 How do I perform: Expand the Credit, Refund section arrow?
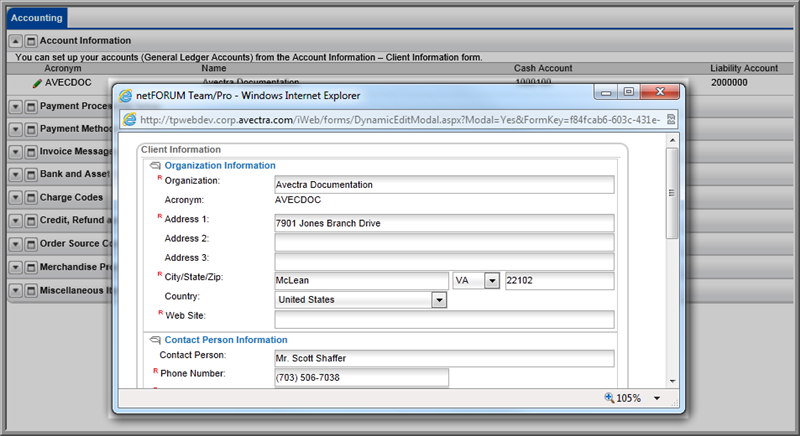pyautogui.click(x=16, y=220)
